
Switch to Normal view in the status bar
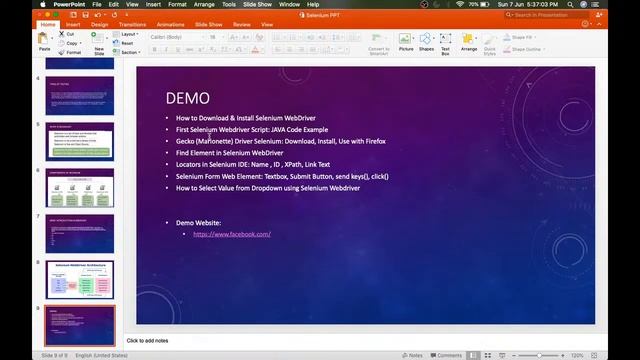coord(473,356)
